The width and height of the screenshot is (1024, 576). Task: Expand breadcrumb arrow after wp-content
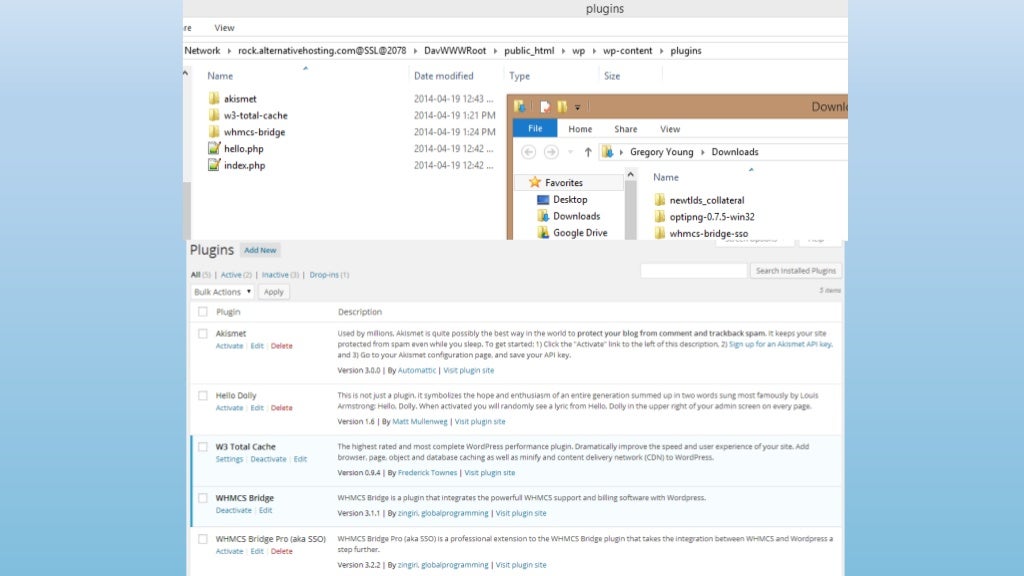[661, 51]
